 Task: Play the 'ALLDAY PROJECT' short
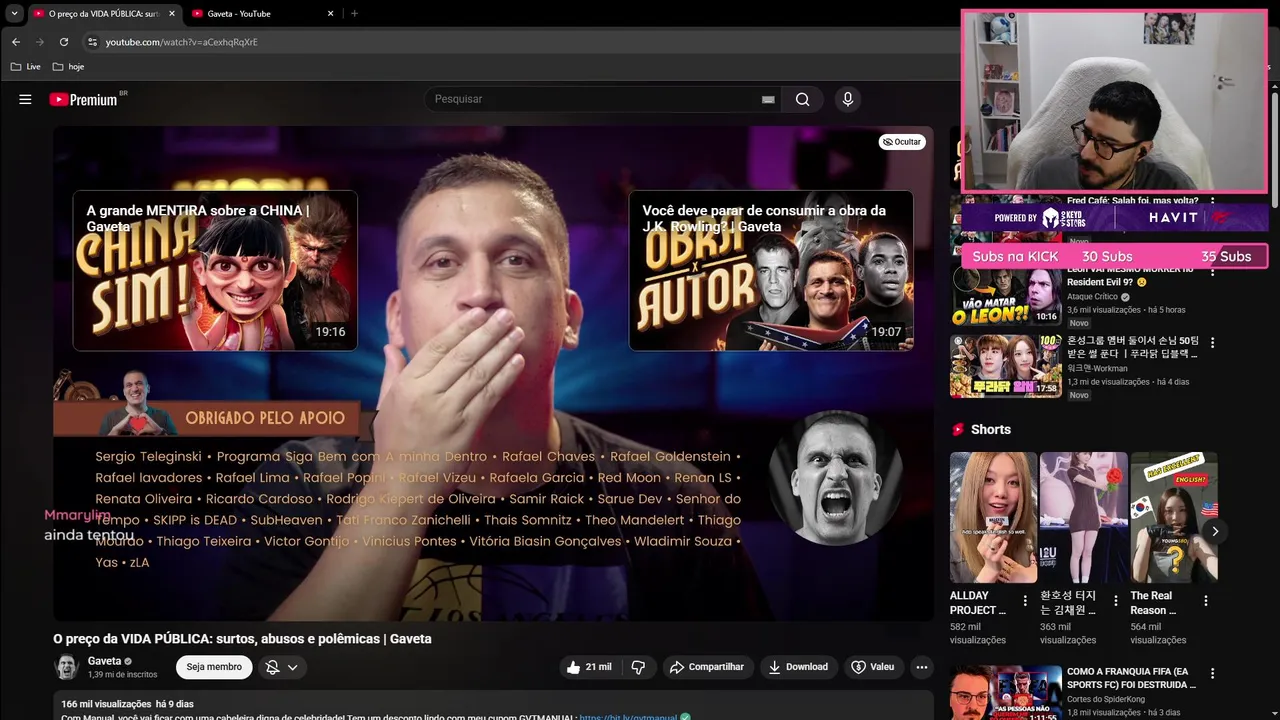click(x=993, y=517)
